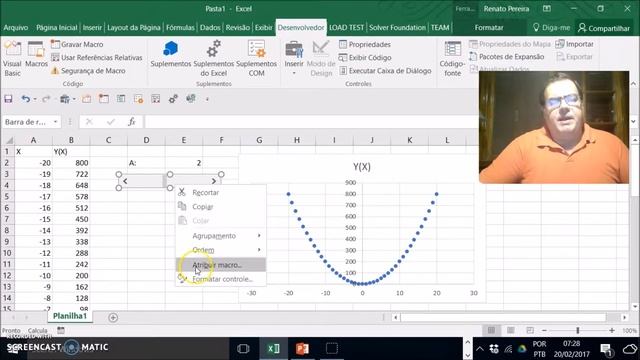Expand the Inserir controls dropdown
Screen dimensions: 640x360
[x=294, y=73]
